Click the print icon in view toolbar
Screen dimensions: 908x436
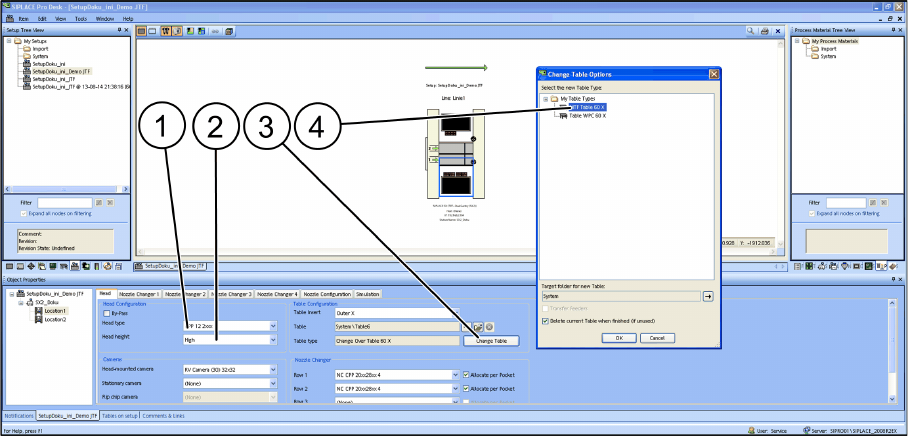tap(764, 31)
